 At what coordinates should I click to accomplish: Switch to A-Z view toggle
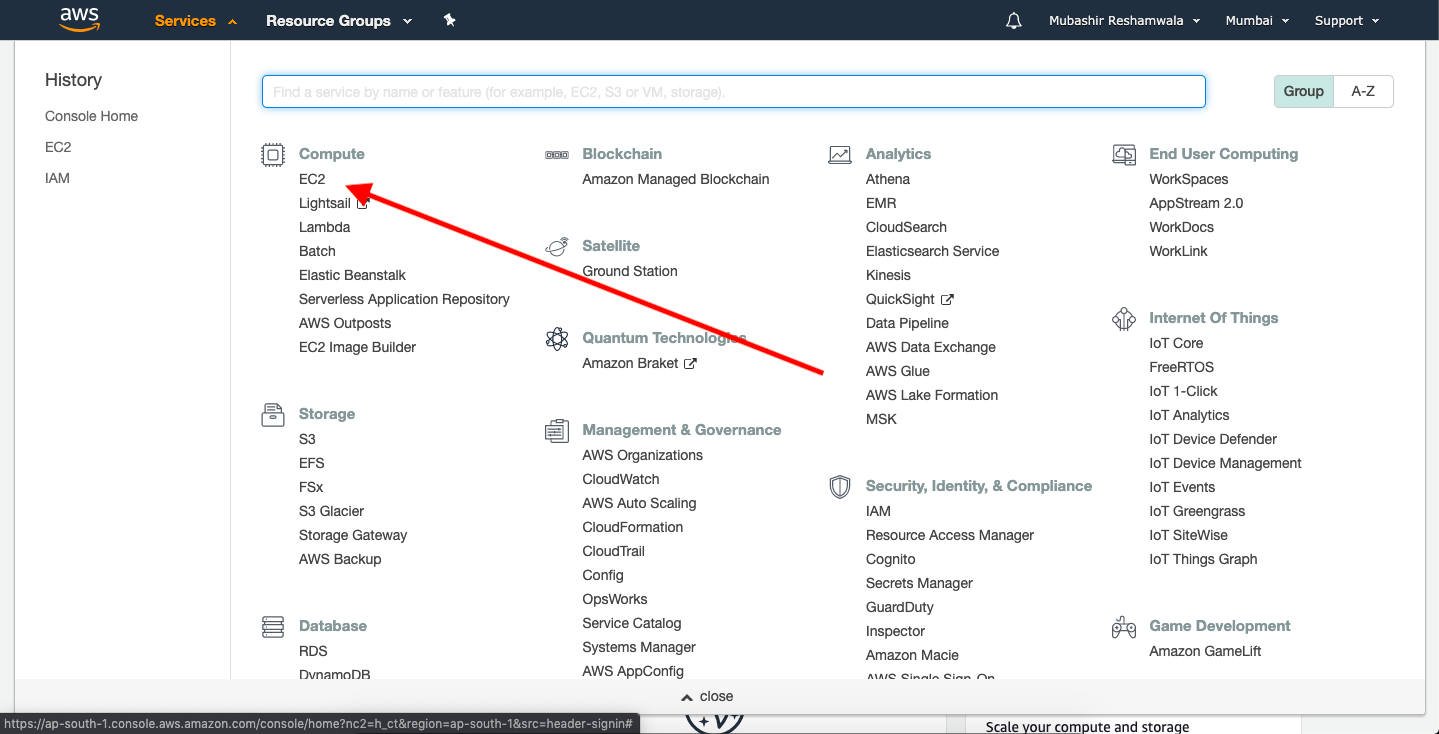point(1363,91)
